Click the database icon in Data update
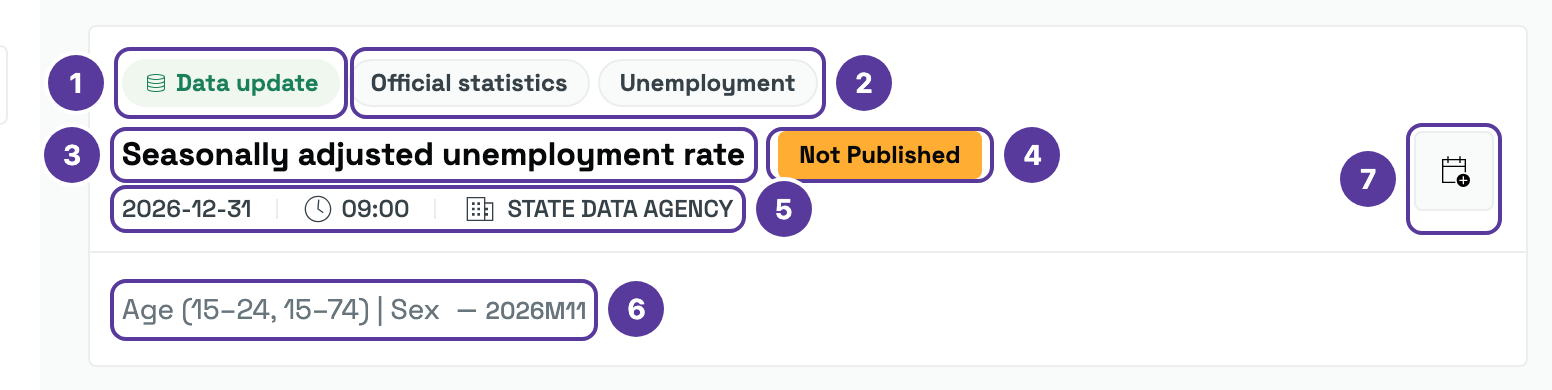 156,83
